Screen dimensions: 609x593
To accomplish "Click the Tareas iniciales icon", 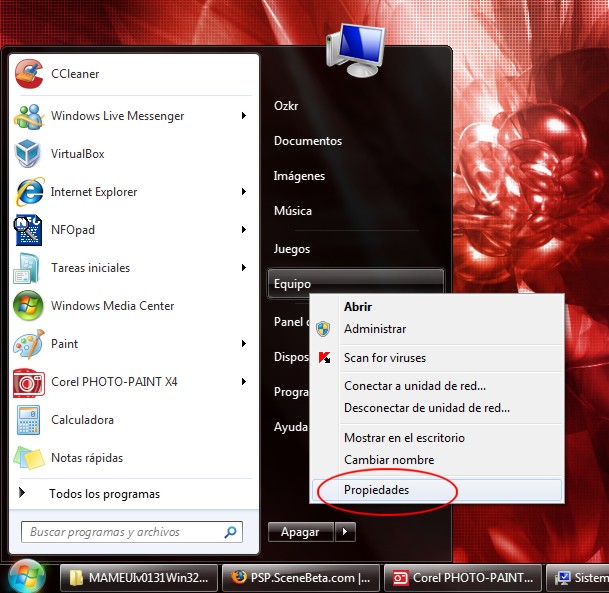I will [26, 268].
